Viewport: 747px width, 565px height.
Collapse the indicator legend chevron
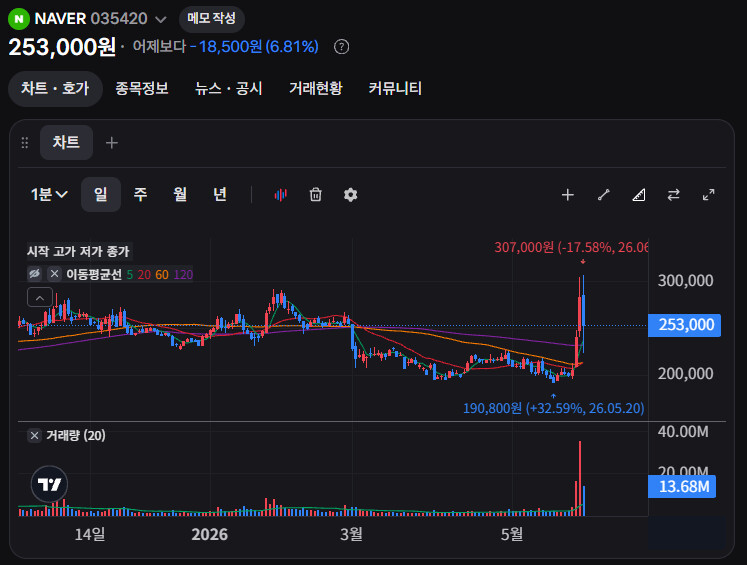[x=40, y=298]
